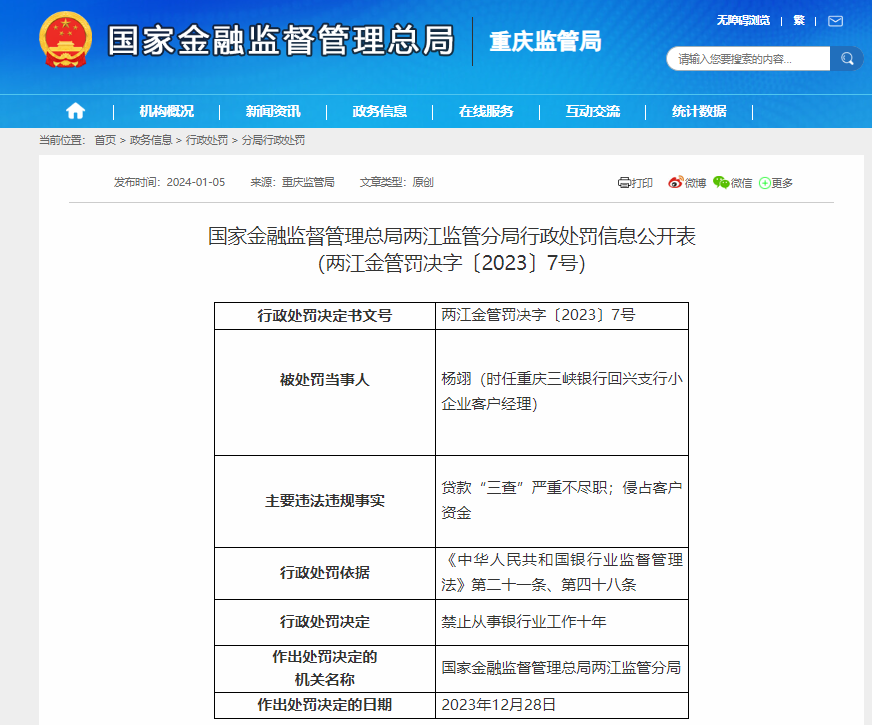
Task: Click the publish date 2024-01-05
Action: click(196, 182)
